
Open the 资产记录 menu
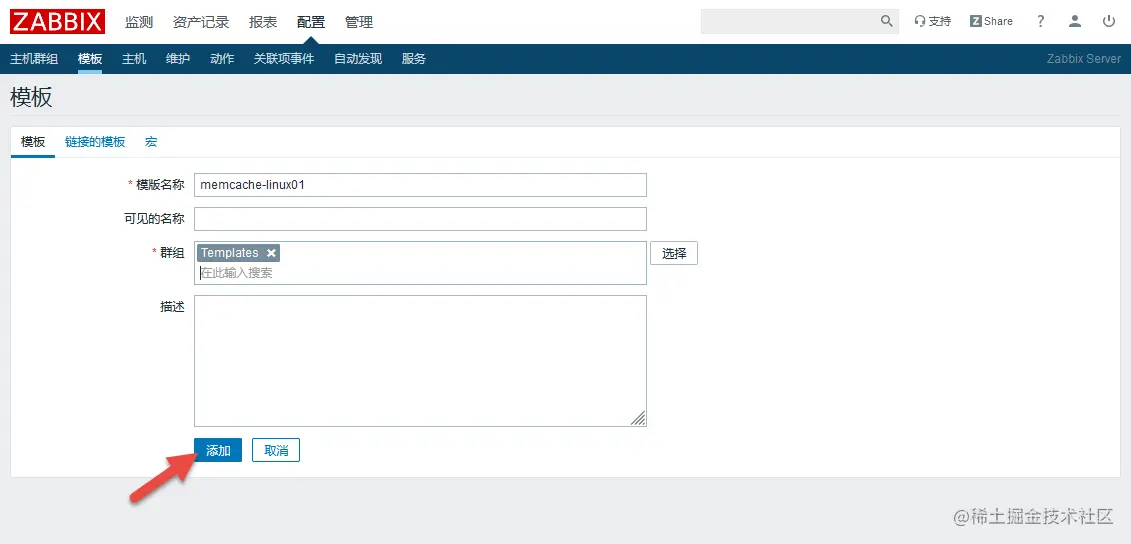click(201, 22)
